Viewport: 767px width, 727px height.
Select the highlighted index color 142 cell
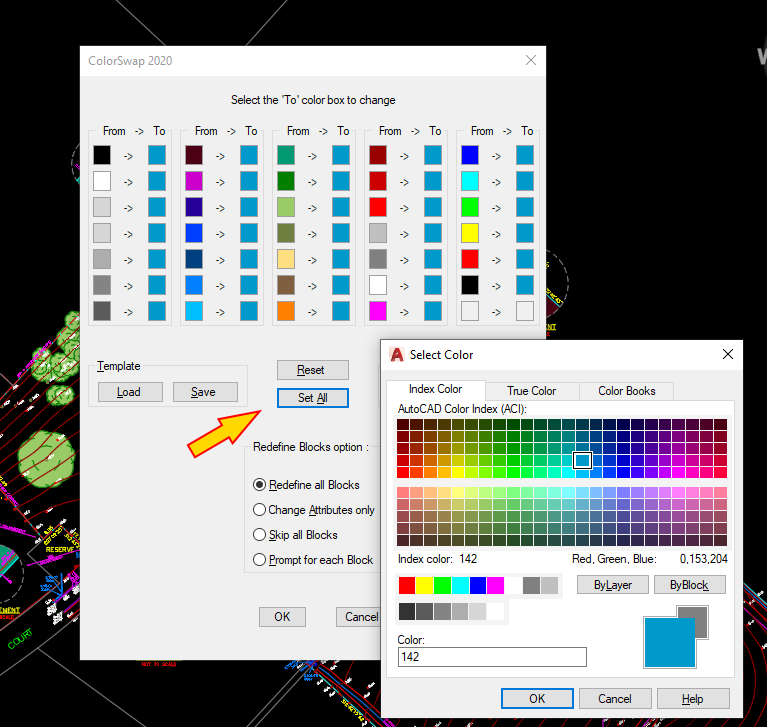tap(582, 460)
